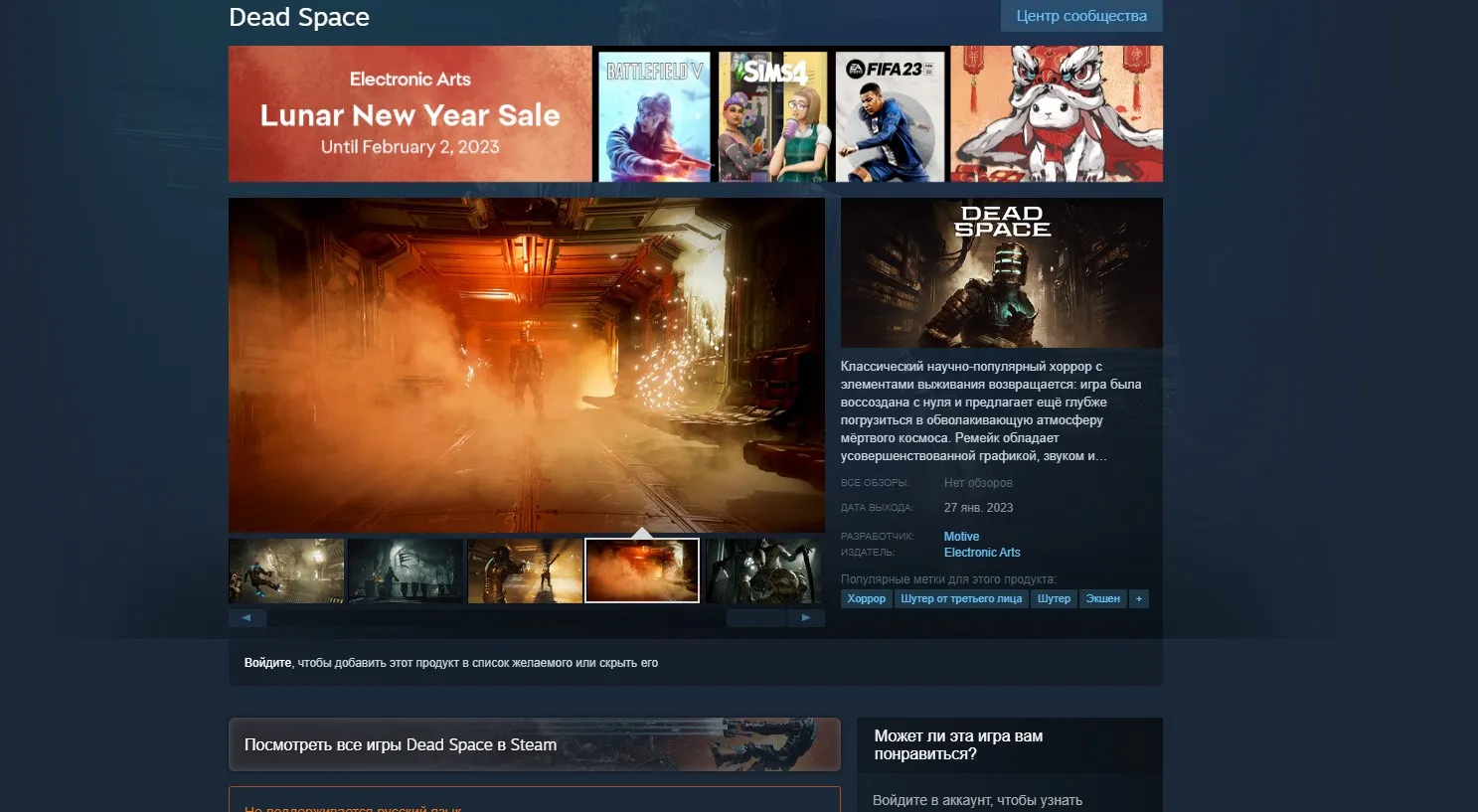The width and height of the screenshot is (1478, 812).
Task: Click the Классический научно-популярный хоррор description
Action: [991, 411]
